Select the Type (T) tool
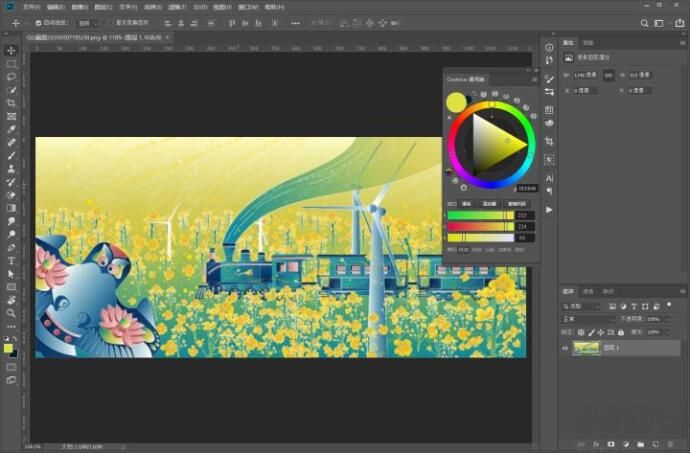Screen dimensions: 691x455 pos(11,260)
